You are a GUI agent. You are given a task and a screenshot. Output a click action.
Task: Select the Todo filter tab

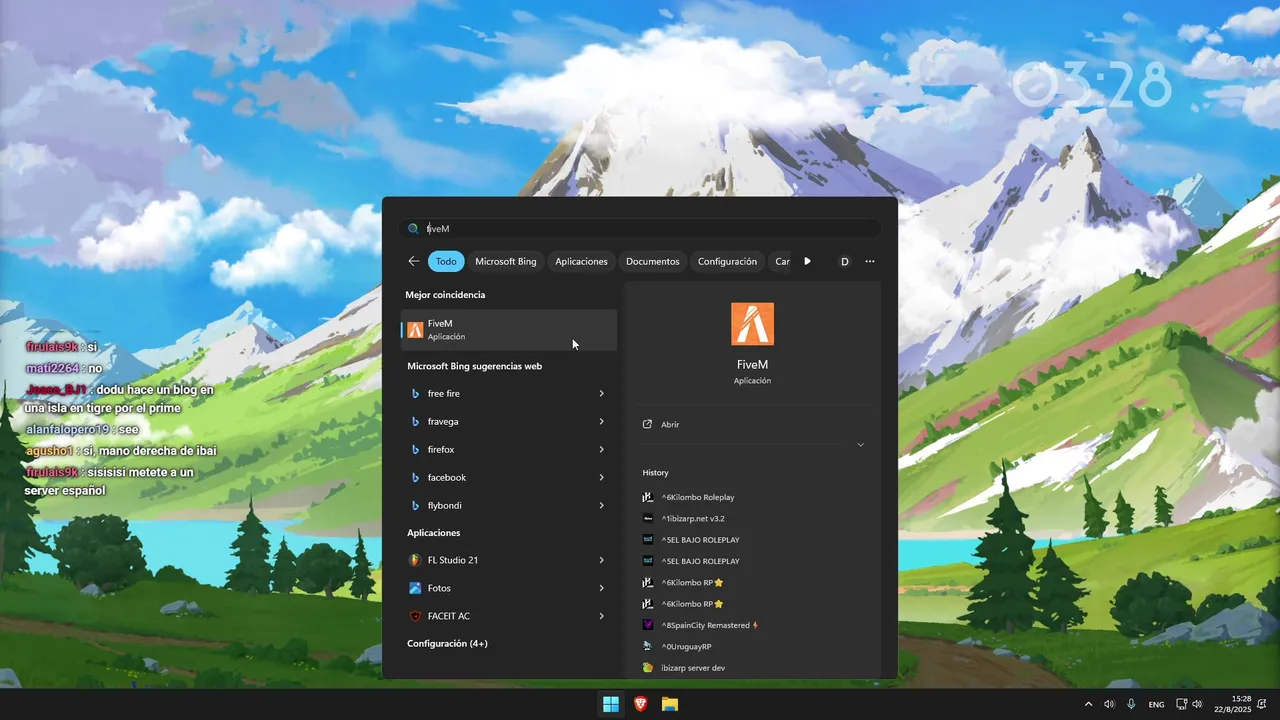(x=446, y=261)
